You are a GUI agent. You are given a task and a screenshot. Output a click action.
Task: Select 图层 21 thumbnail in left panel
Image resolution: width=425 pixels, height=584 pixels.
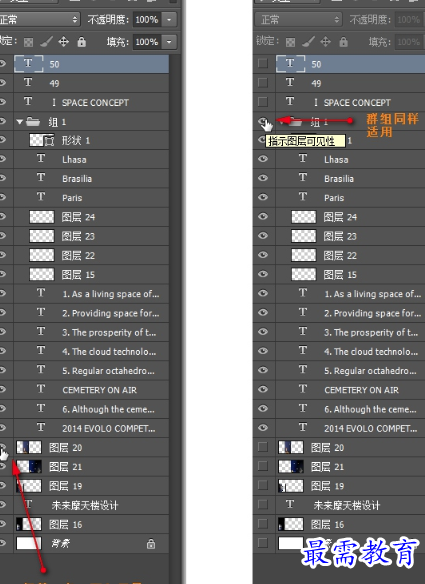click(x=29, y=466)
